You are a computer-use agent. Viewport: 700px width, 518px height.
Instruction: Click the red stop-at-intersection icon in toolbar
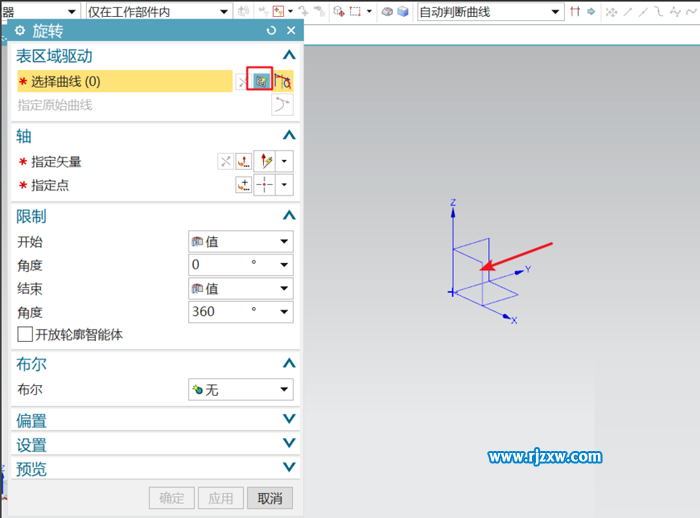(x=575, y=11)
